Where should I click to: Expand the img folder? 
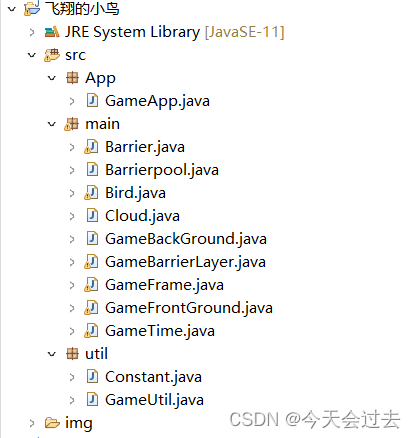click(x=32, y=423)
